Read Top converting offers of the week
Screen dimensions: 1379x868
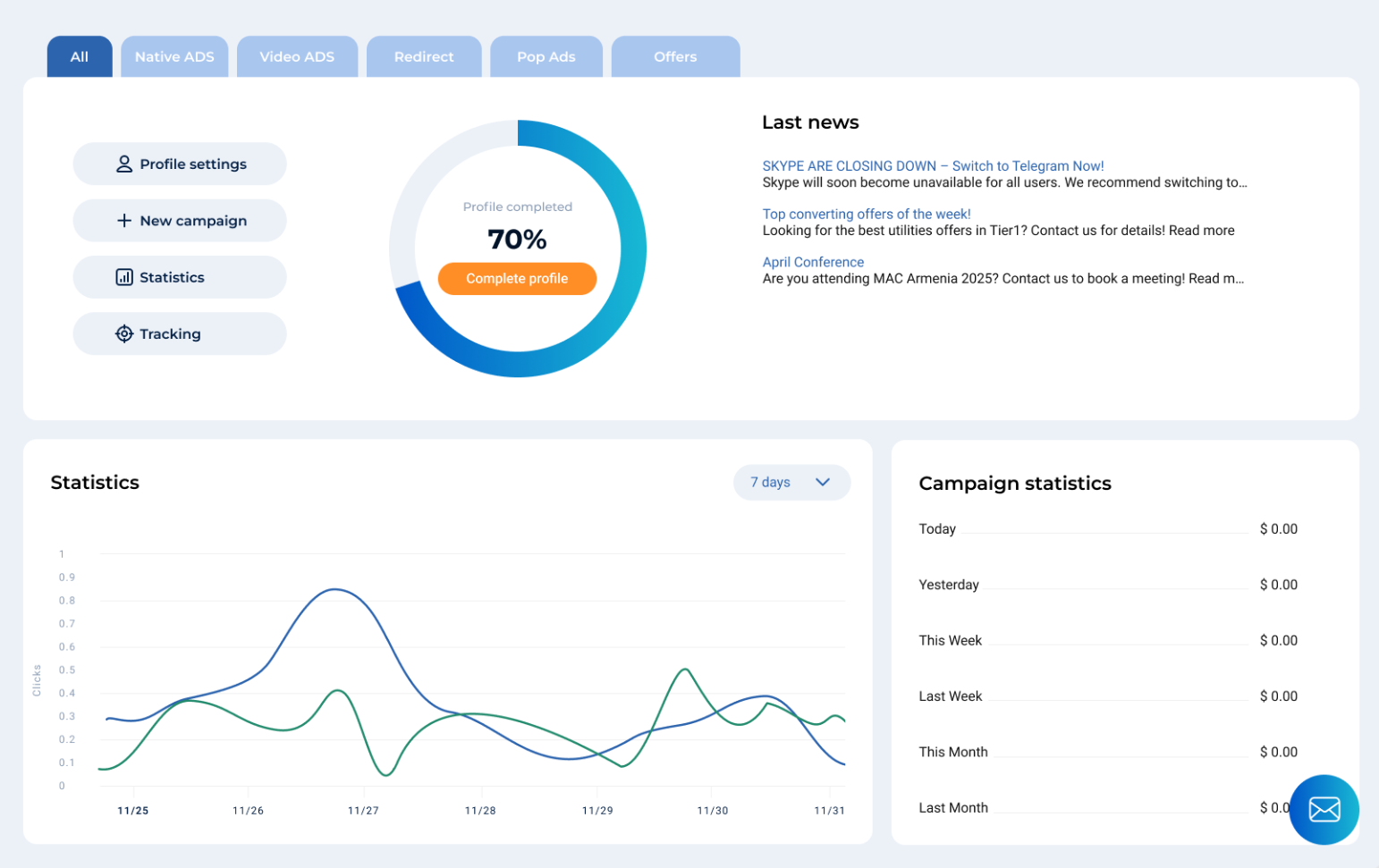coord(866,215)
